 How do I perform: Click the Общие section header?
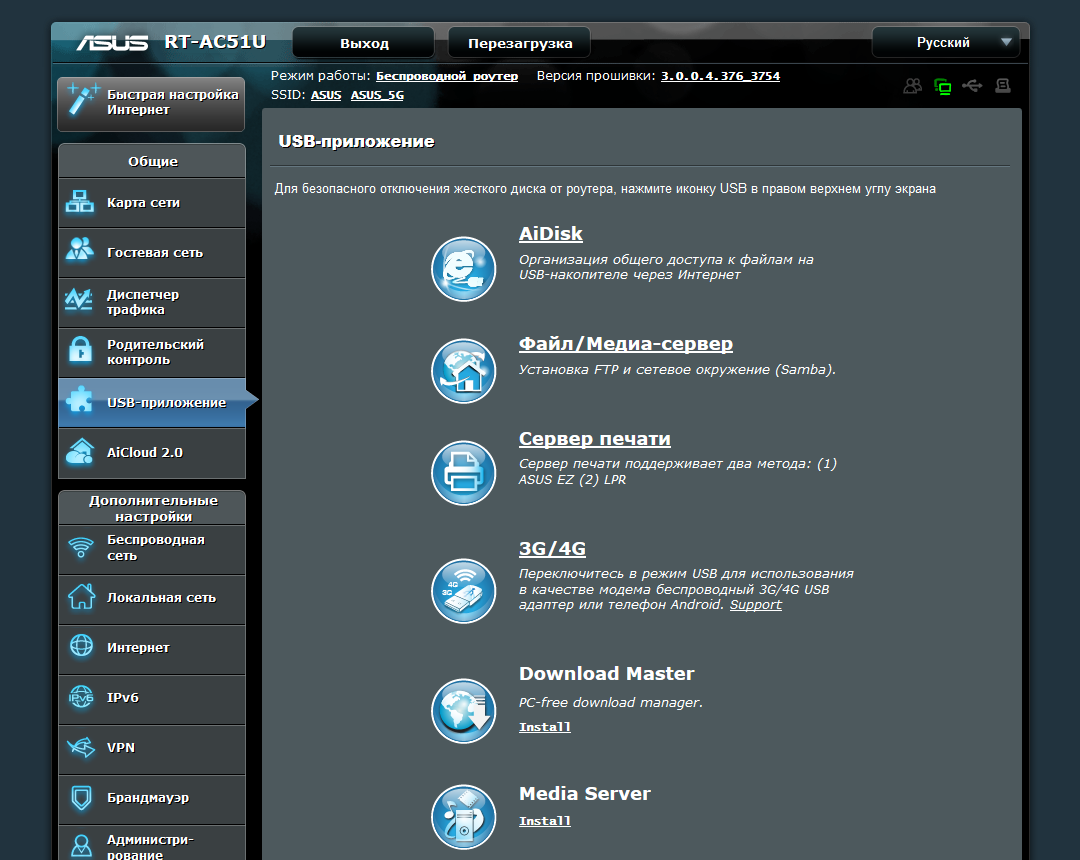152,161
